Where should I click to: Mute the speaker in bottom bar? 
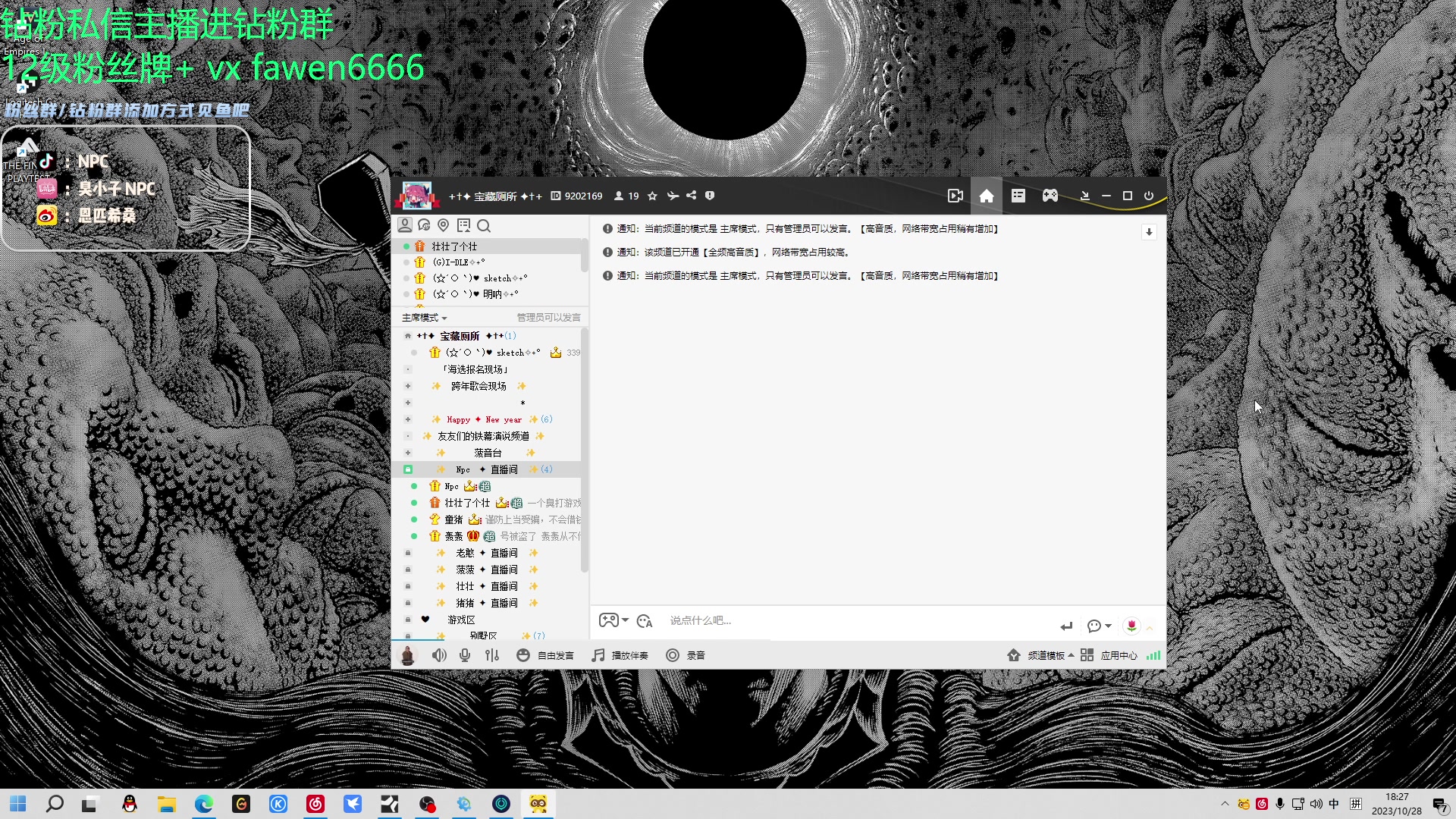click(x=439, y=655)
